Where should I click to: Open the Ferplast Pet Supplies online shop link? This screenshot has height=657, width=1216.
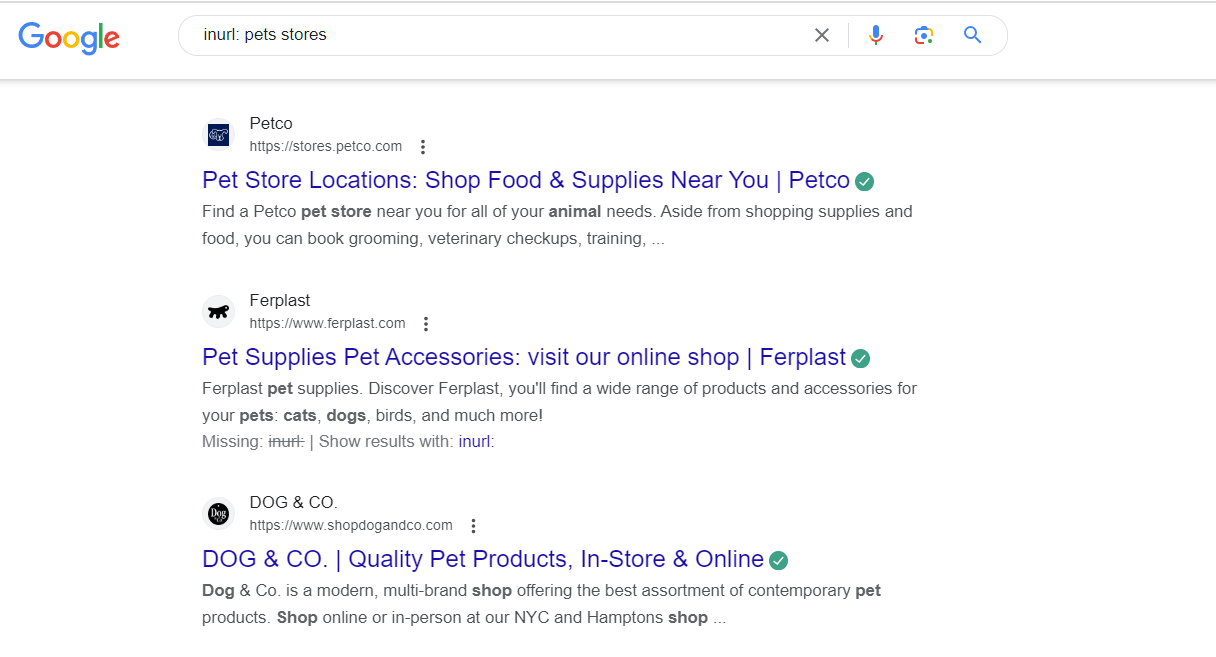523,358
